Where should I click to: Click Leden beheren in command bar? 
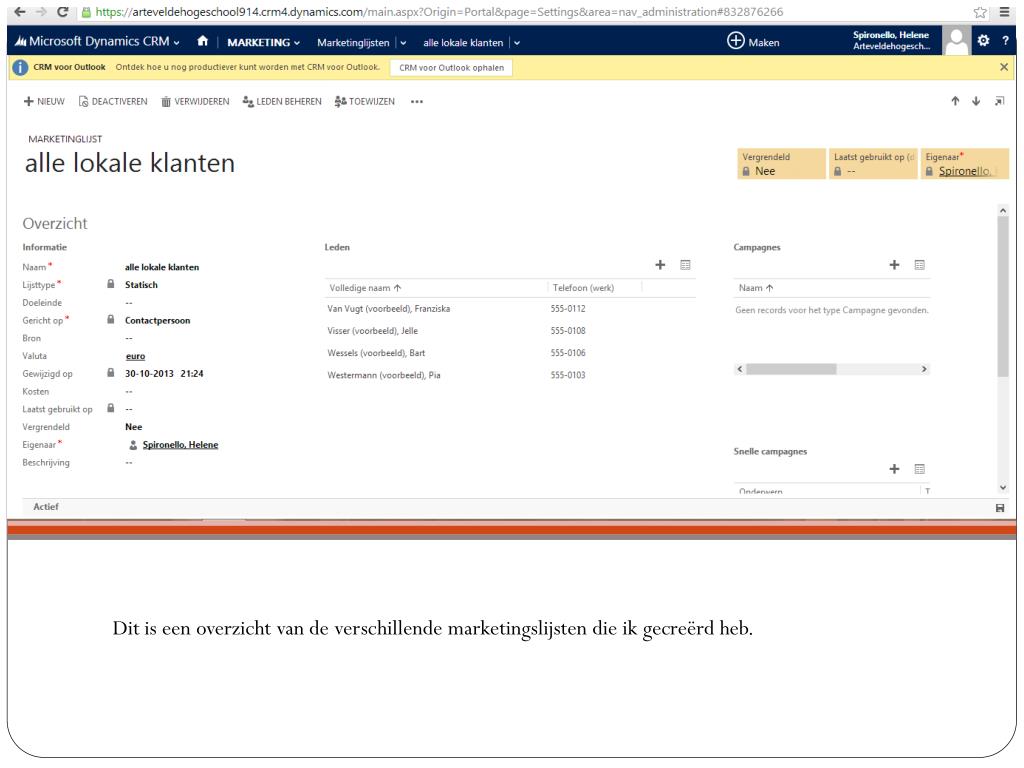(282, 102)
